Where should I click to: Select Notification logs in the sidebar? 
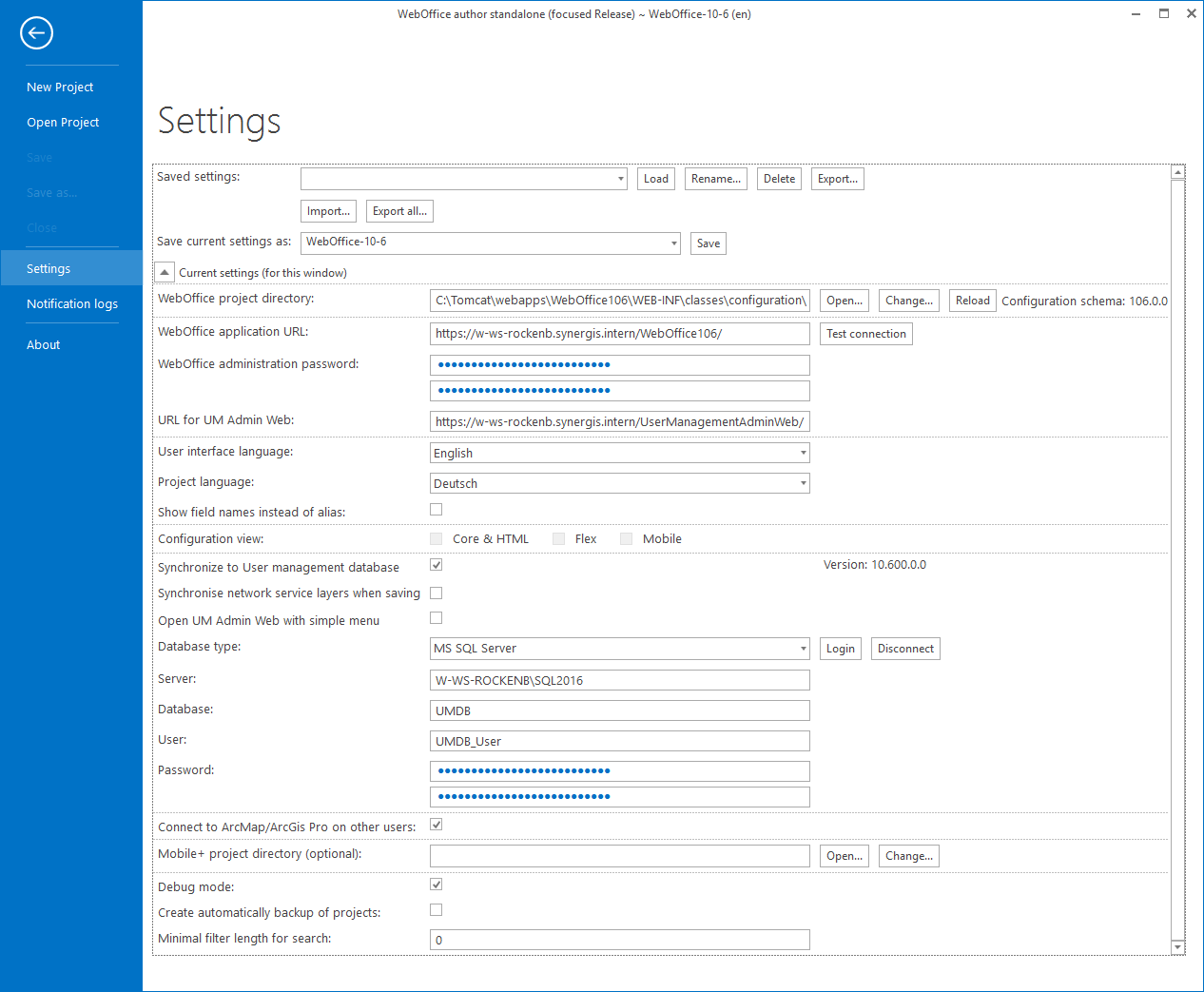pyautogui.click(x=71, y=303)
